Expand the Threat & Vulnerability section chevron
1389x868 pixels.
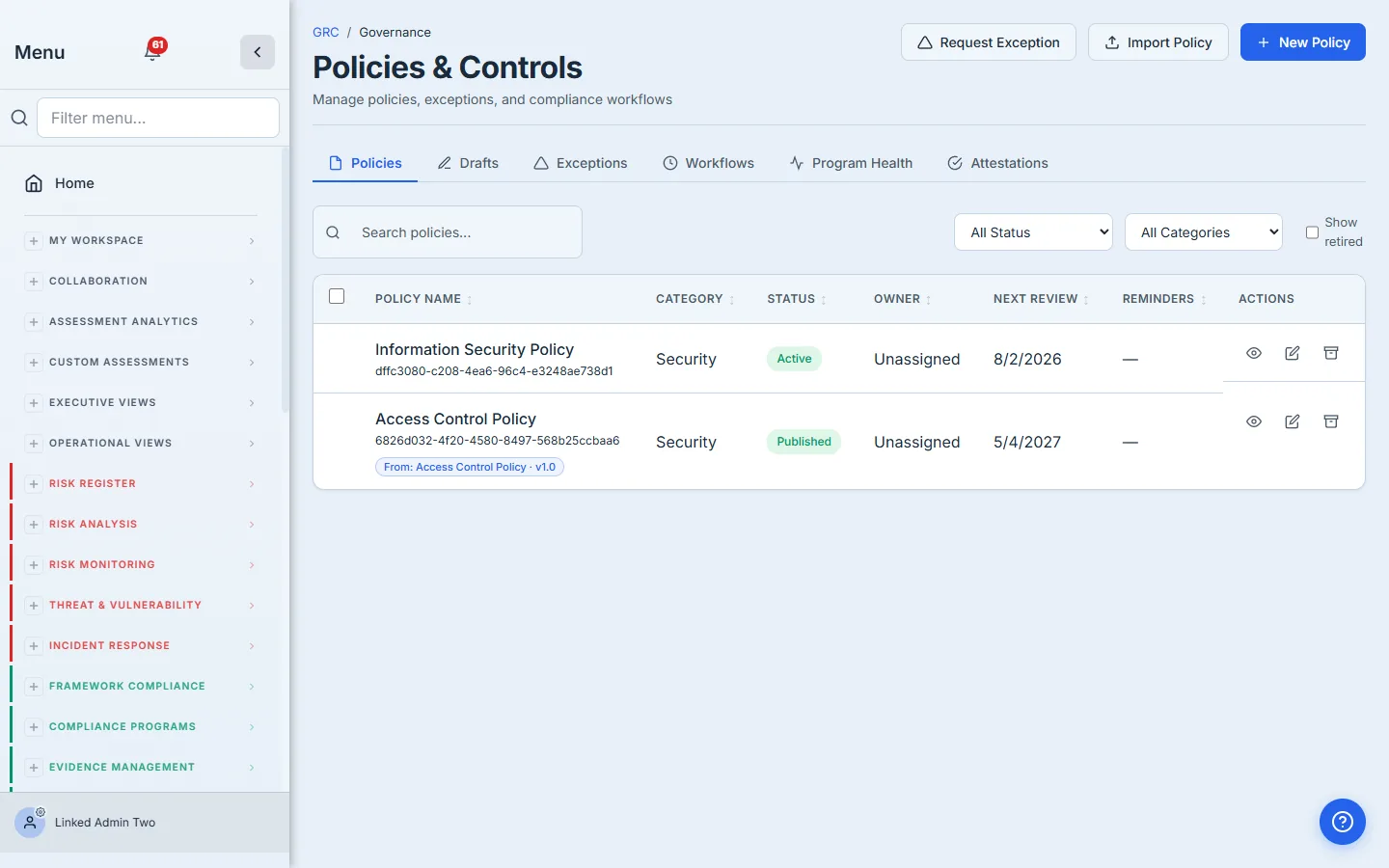click(252, 606)
